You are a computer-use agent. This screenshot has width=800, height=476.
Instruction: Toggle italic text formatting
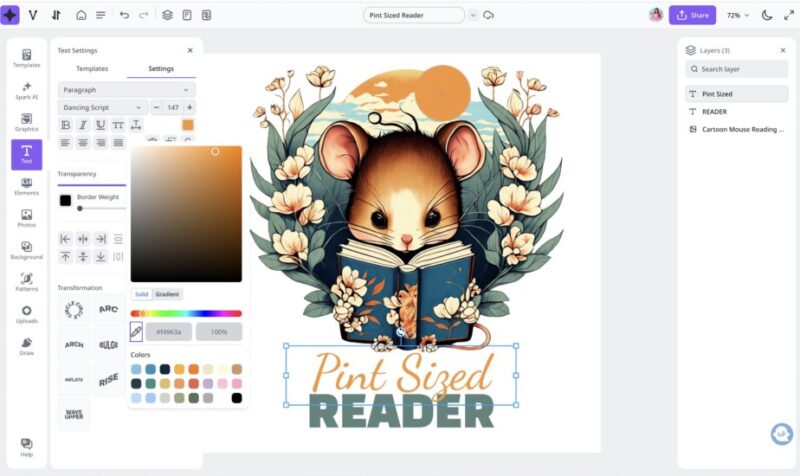pos(83,125)
